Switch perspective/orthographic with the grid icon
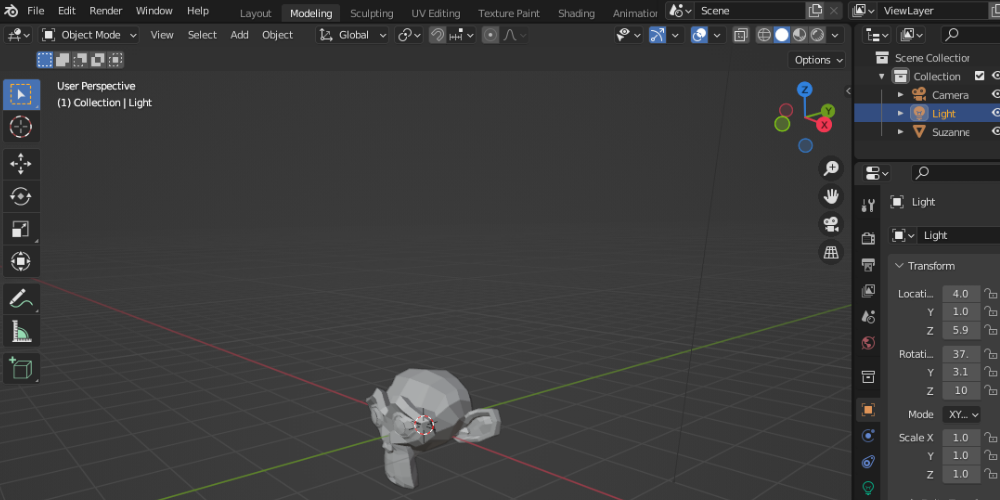1000x500 pixels. pyautogui.click(x=831, y=253)
